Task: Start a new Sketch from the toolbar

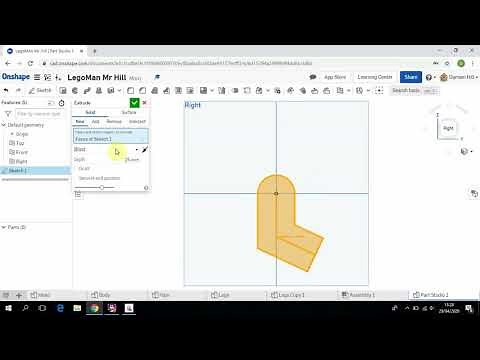Action: 40,90
